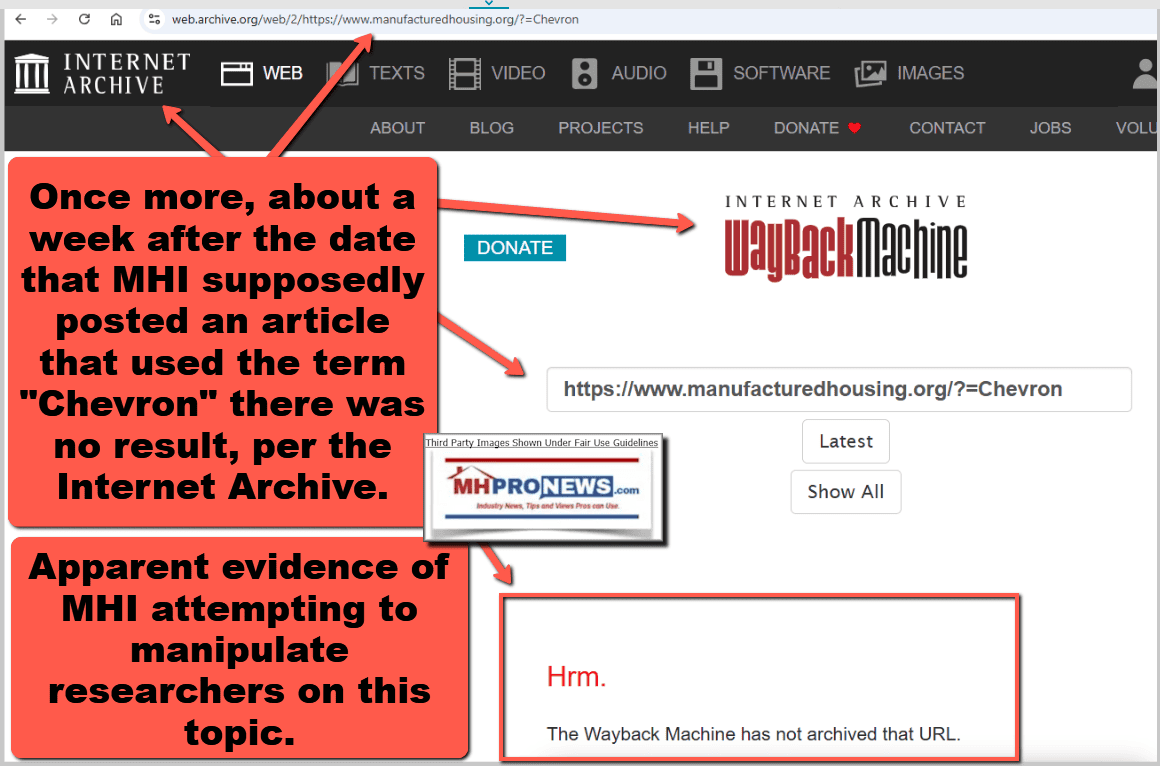The image size is (1160, 766).
Task: Open the WEB media tab
Action: point(283,73)
